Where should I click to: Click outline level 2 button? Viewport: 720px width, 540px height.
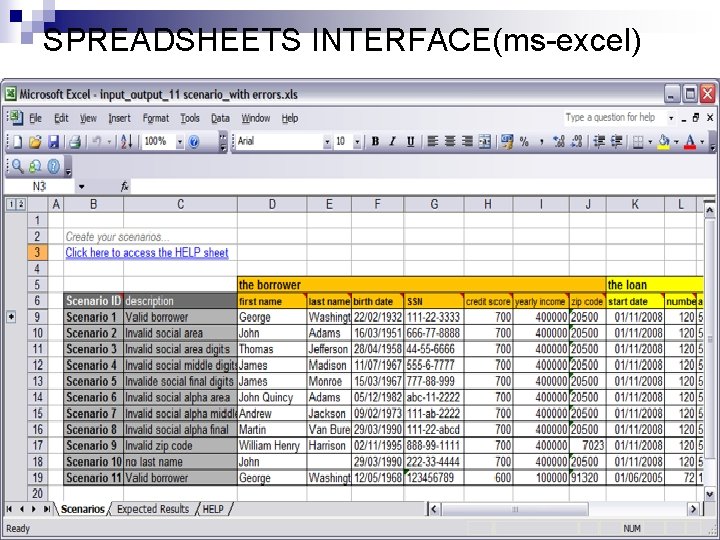21,204
